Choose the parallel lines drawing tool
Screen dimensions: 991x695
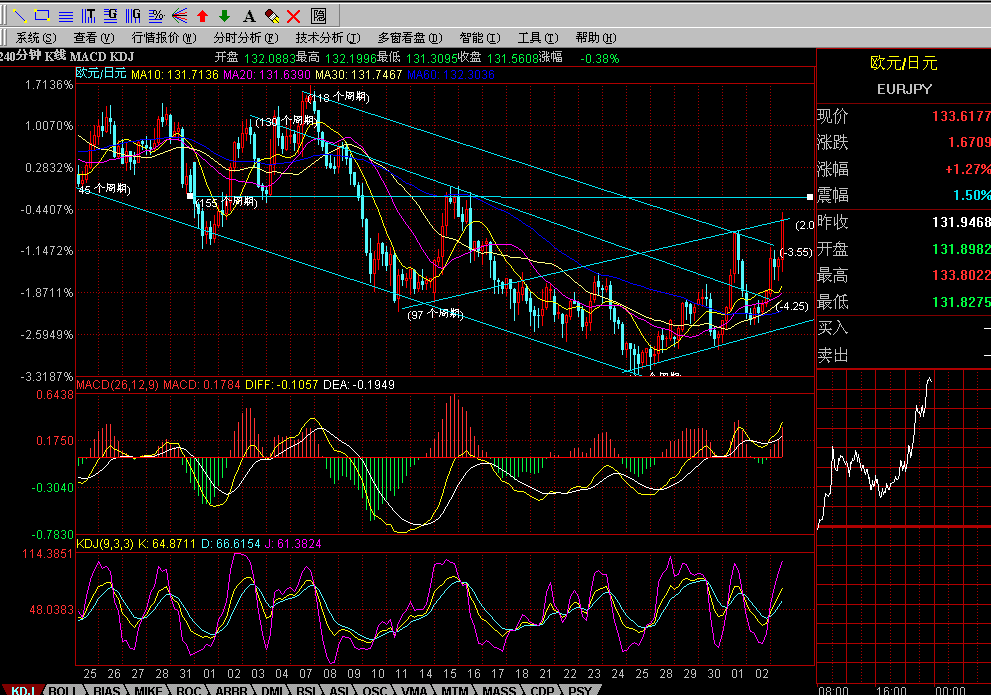65,15
